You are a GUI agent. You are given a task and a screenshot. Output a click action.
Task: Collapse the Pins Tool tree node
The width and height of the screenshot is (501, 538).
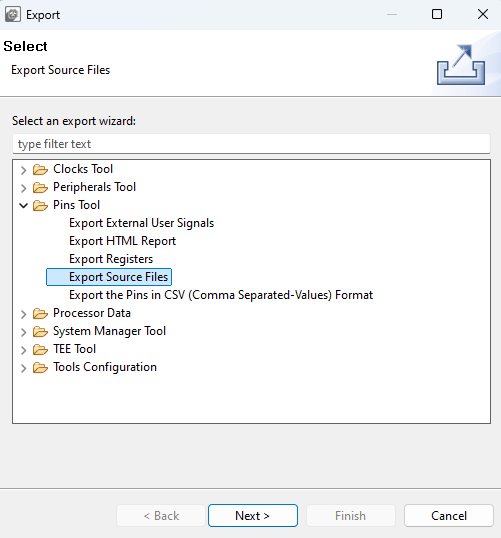pyautogui.click(x=23, y=206)
